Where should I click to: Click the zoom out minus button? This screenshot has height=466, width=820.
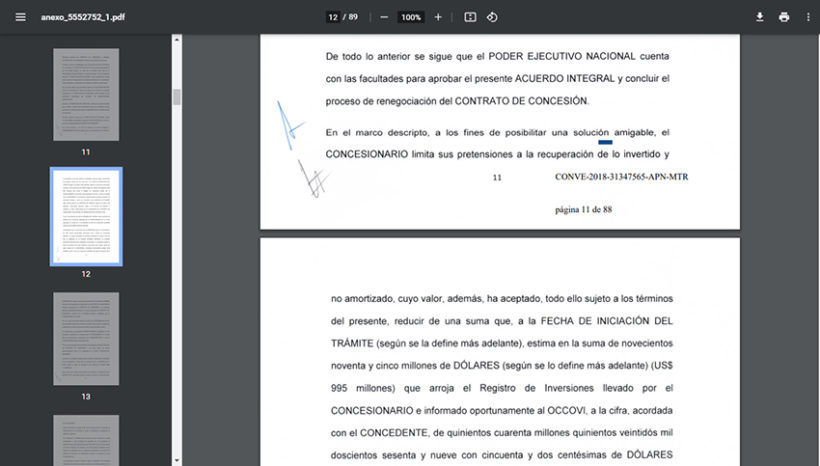click(384, 17)
